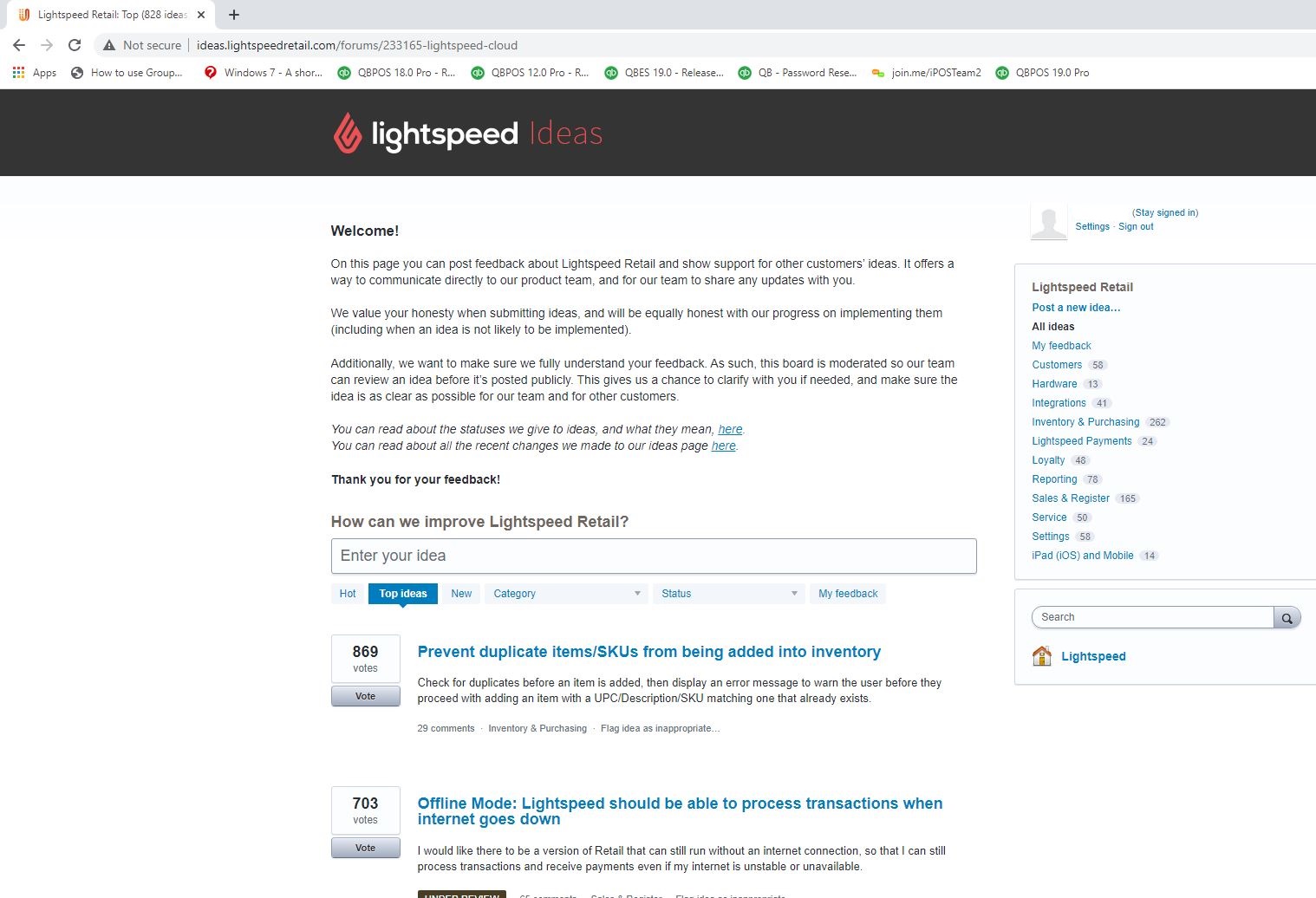Open the Inventory & Purchasing sidebar category

point(1085,422)
